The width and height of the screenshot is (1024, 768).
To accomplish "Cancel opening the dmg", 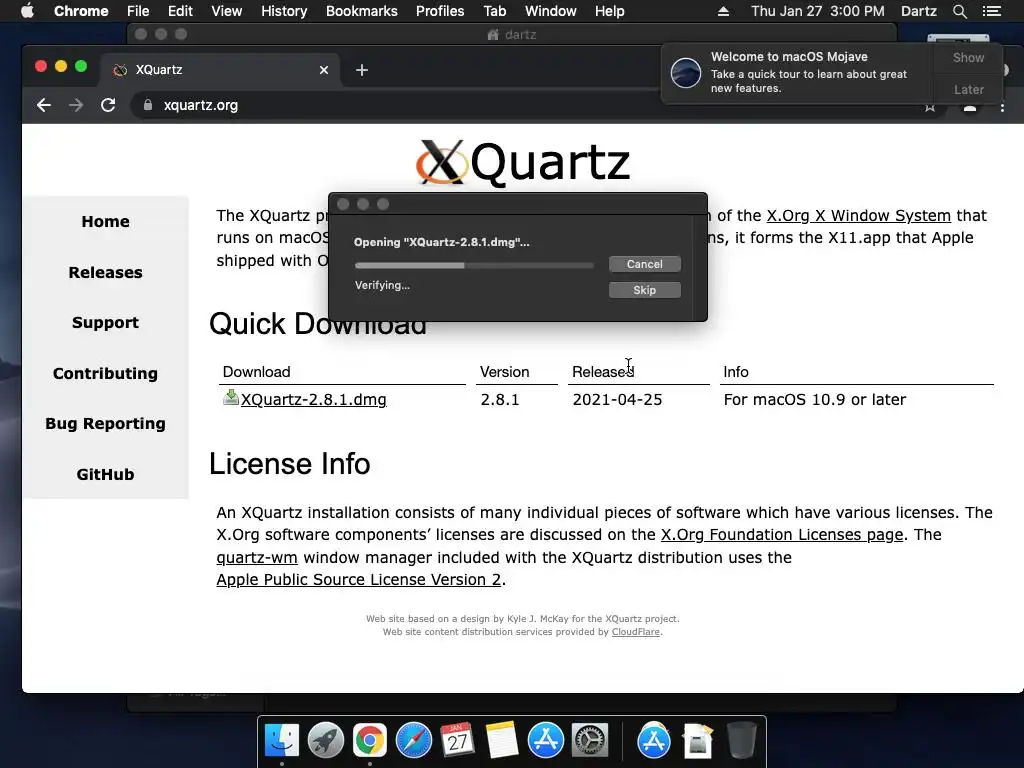I will pyautogui.click(x=645, y=264).
